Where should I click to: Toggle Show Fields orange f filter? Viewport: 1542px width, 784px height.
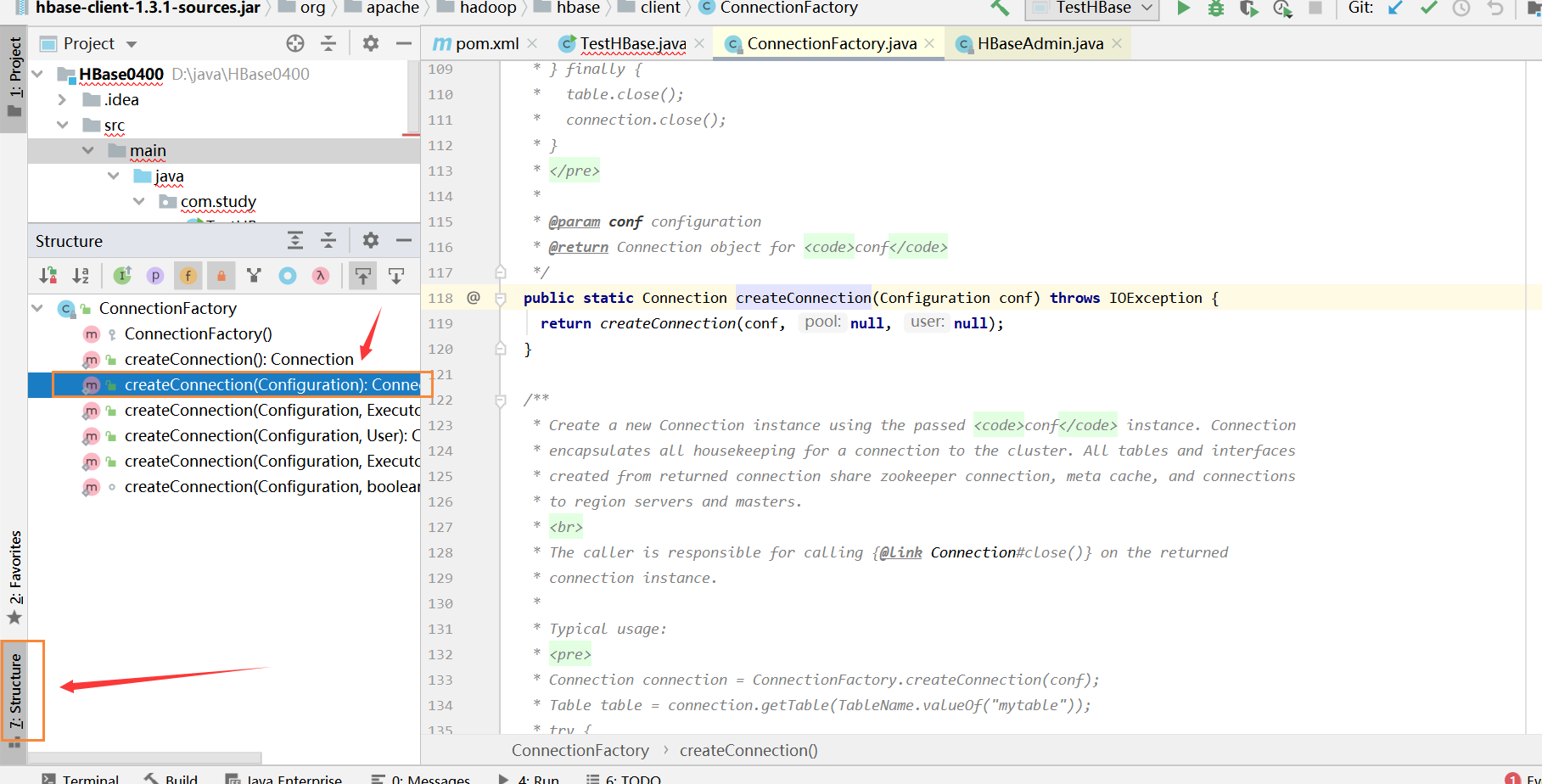[188, 276]
